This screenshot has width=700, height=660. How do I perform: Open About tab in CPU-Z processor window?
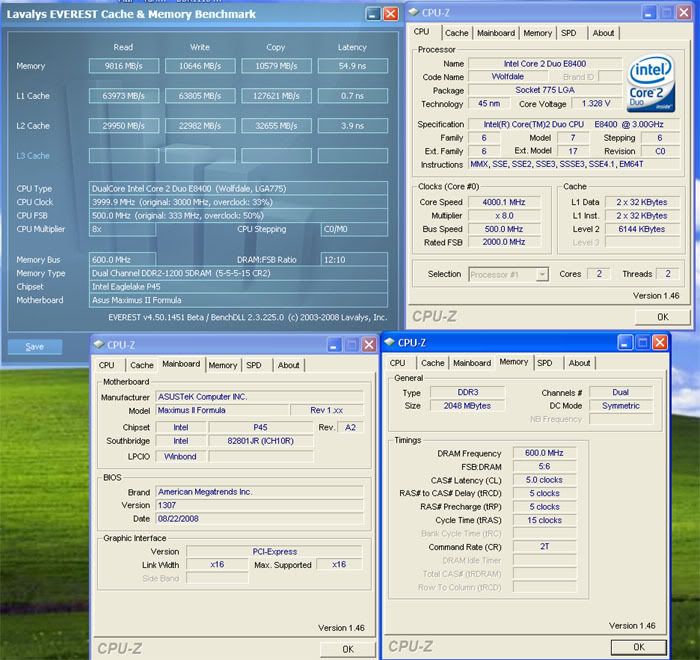(603, 33)
